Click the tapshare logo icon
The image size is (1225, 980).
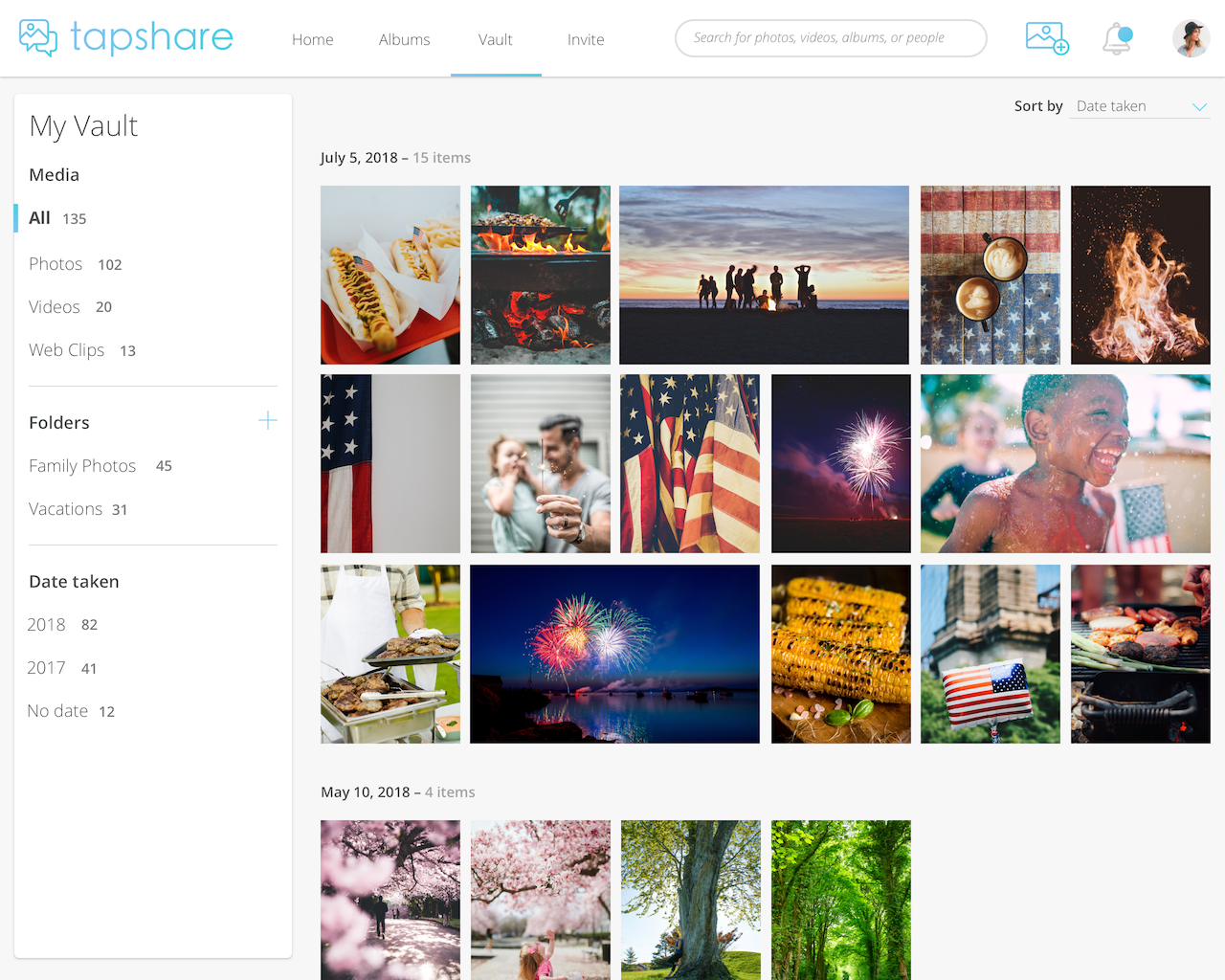point(38,37)
